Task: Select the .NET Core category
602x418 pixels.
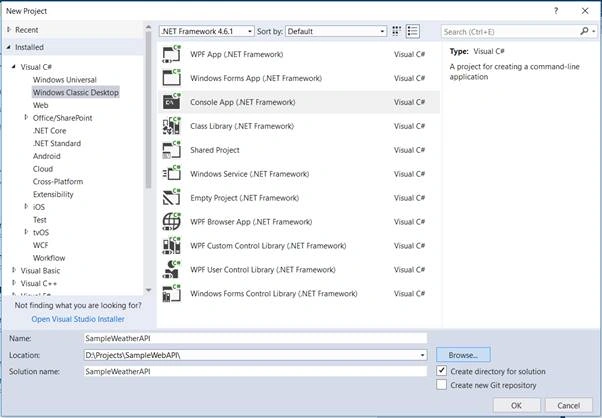Action: (x=50, y=131)
